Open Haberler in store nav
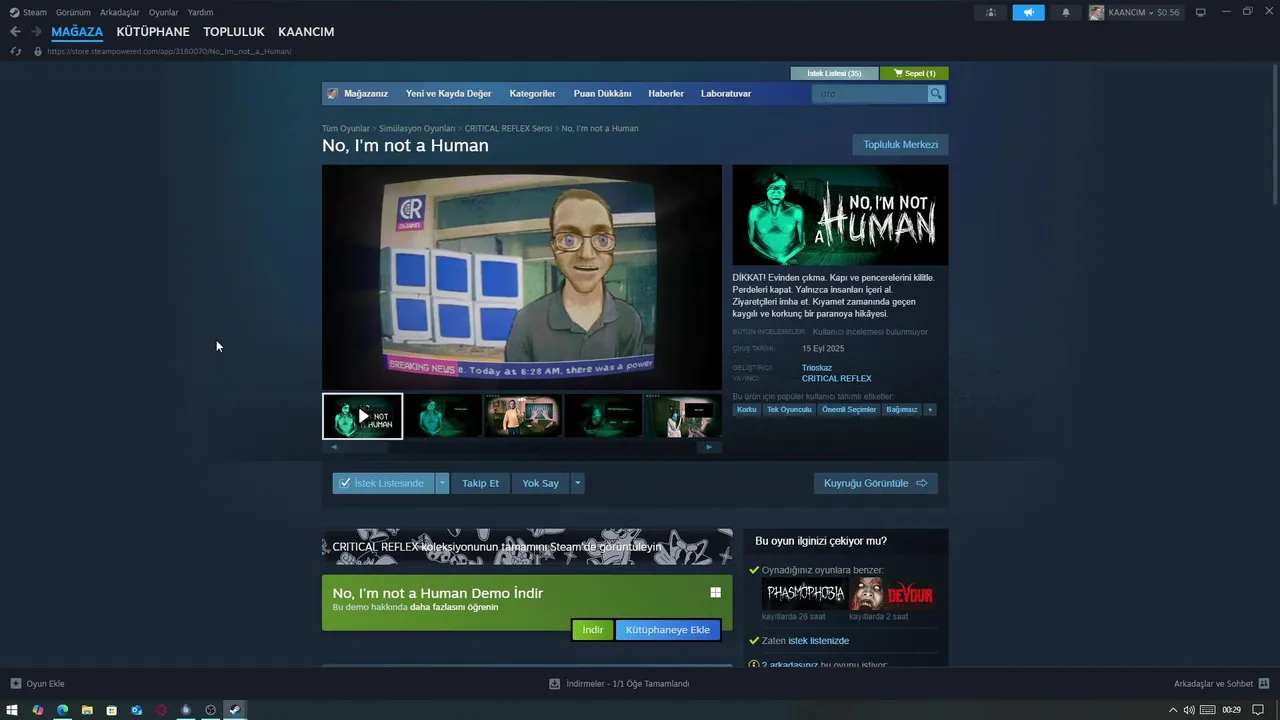Viewport: 1280px width, 720px height. (666, 94)
